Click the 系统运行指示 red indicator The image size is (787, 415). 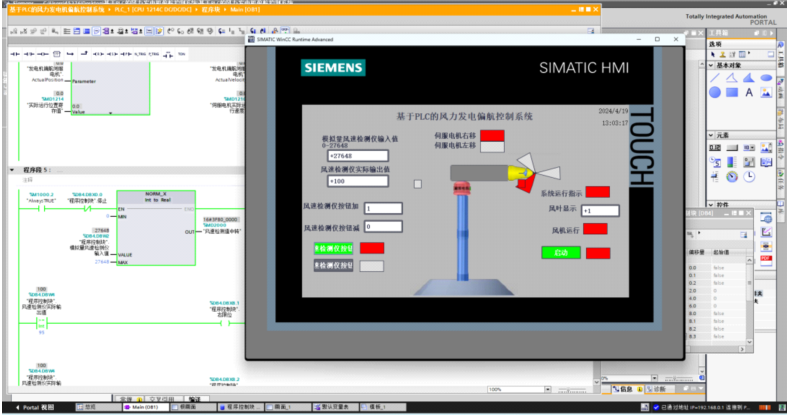tap(598, 192)
